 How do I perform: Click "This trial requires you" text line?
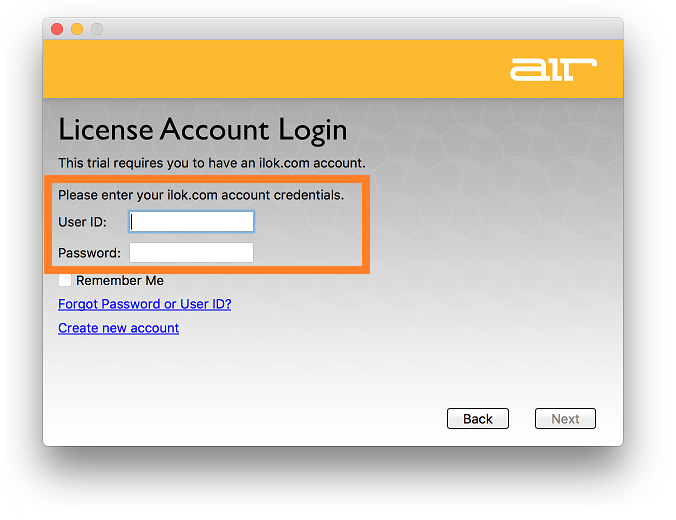(212, 163)
